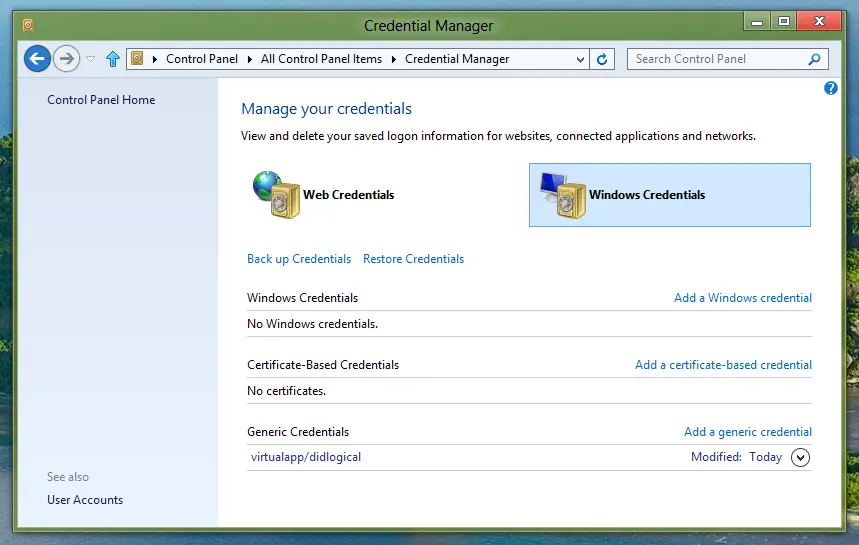Image resolution: width=859 pixels, height=545 pixels.
Task: Click the magnifier search icon
Action: pos(815,59)
